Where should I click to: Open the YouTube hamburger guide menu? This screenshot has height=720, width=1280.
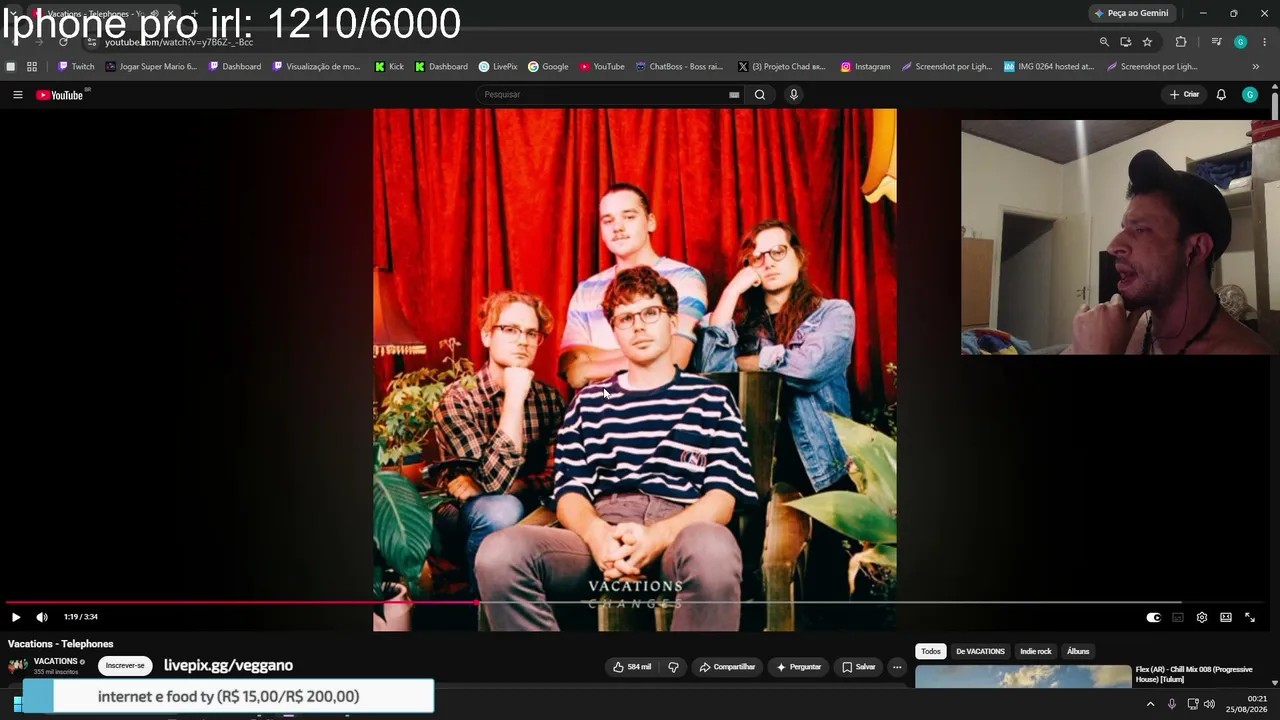tap(17, 95)
